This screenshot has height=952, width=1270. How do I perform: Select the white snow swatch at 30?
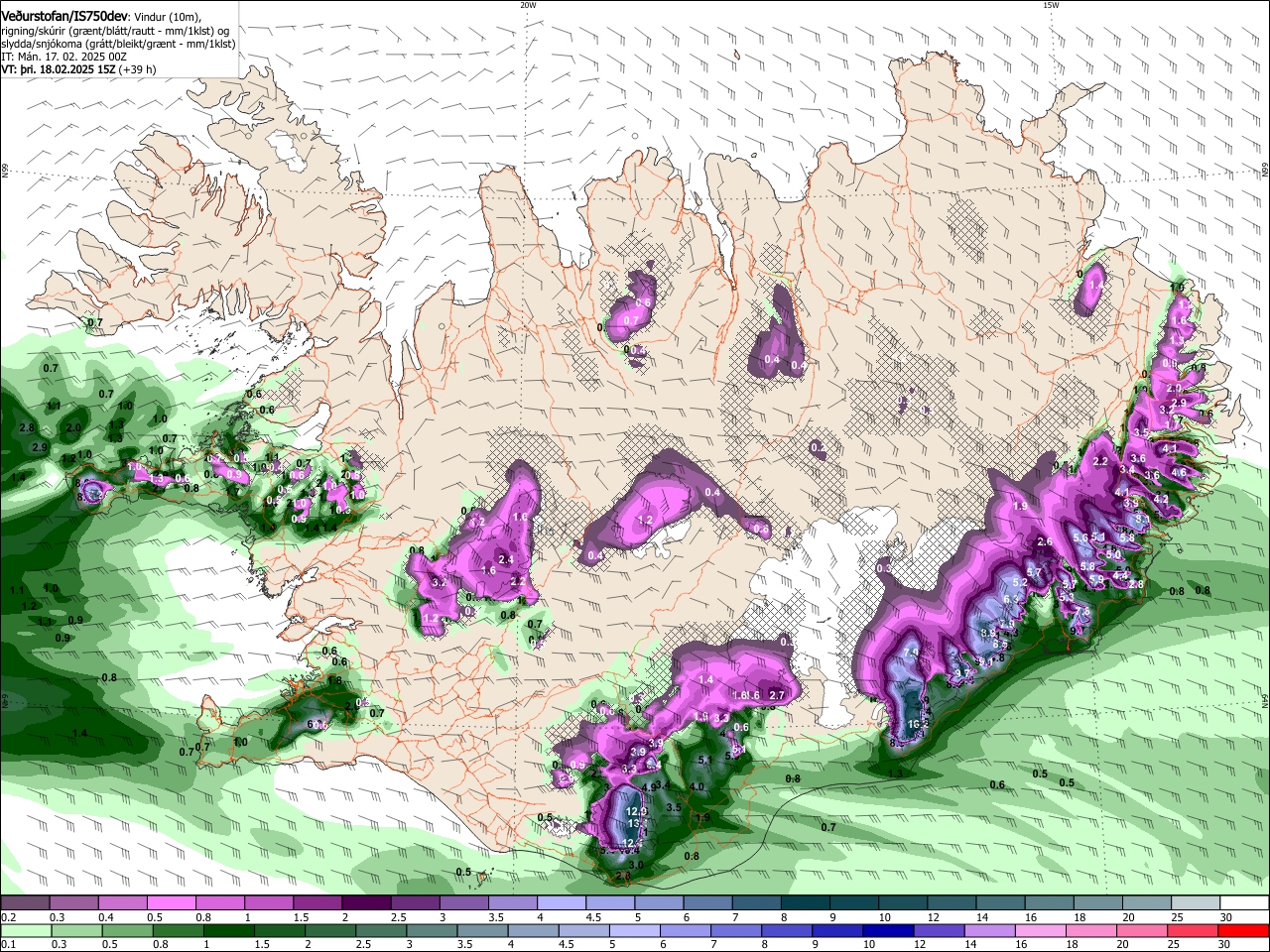coord(1245,903)
